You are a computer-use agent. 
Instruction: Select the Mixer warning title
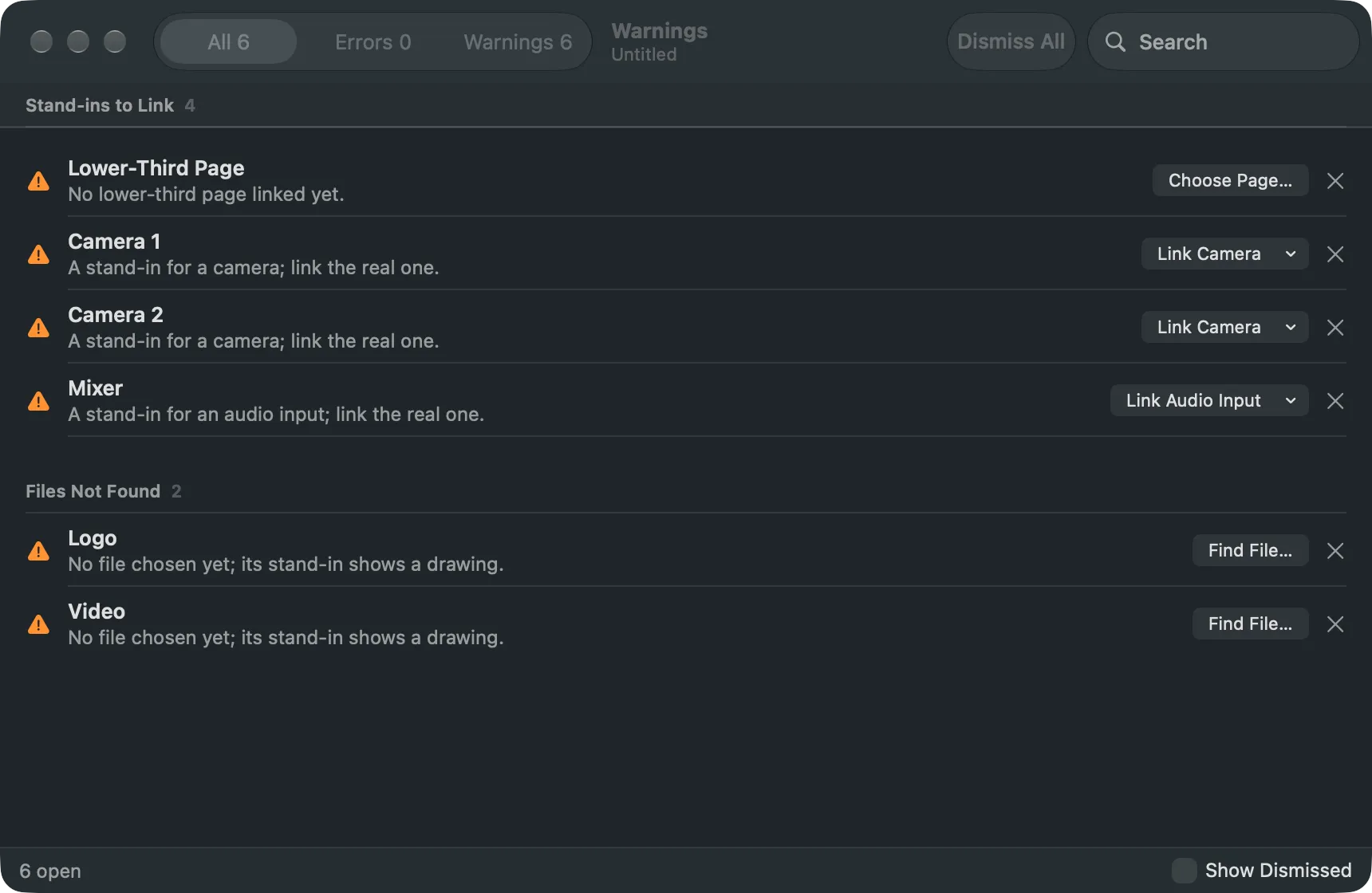[x=96, y=388]
